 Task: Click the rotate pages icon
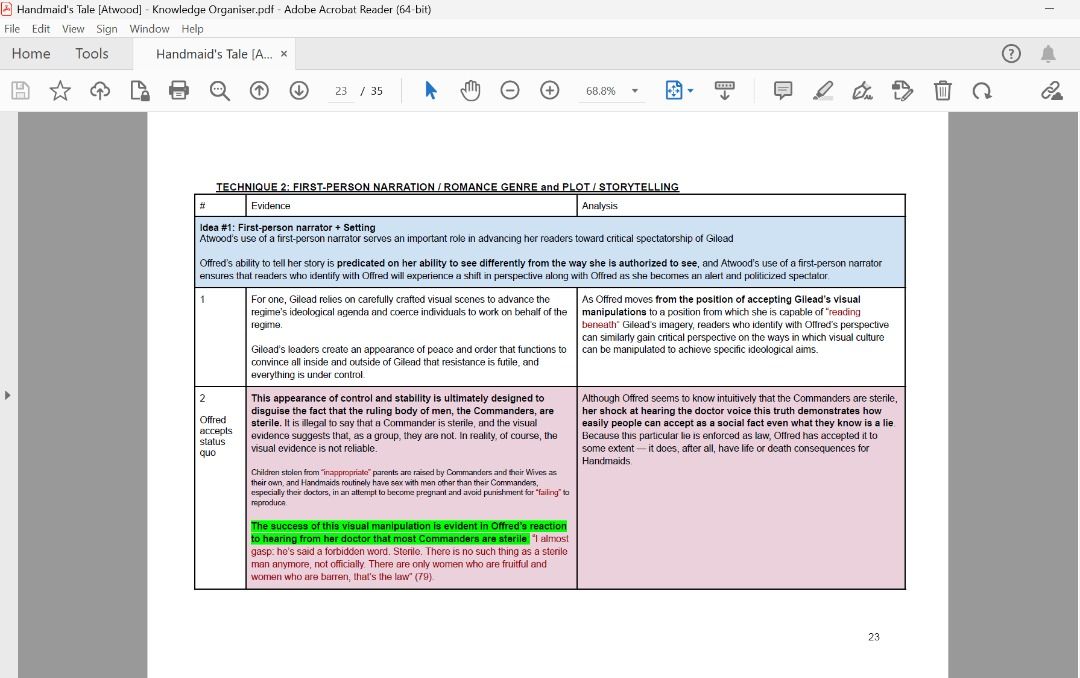point(982,90)
